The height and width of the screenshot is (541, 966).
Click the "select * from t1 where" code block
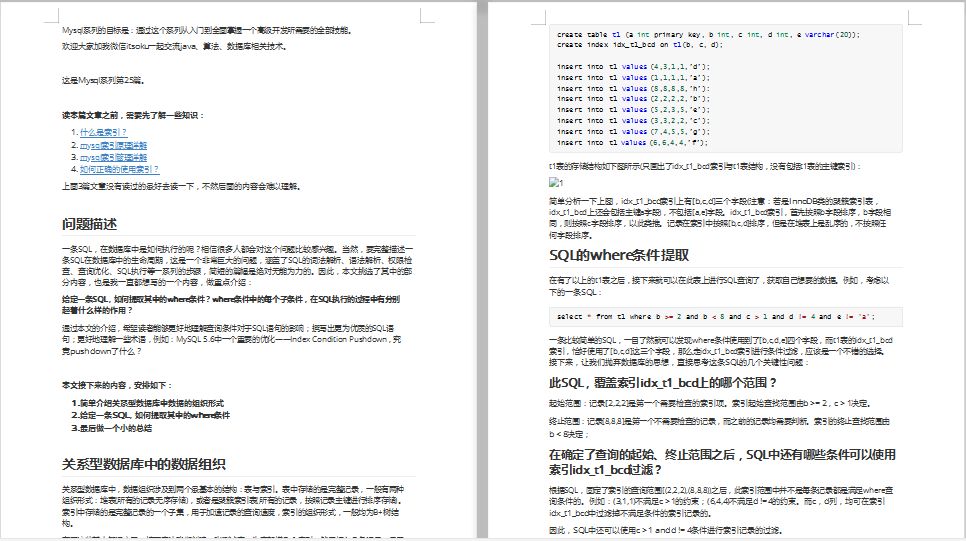pos(726,317)
